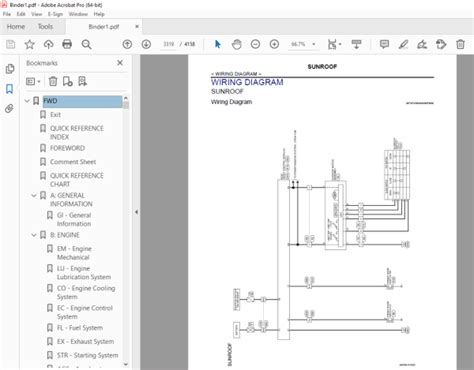Viewport: 474px width, 370px height.
Task: Open the E-Sign menu
Action: click(x=55, y=14)
